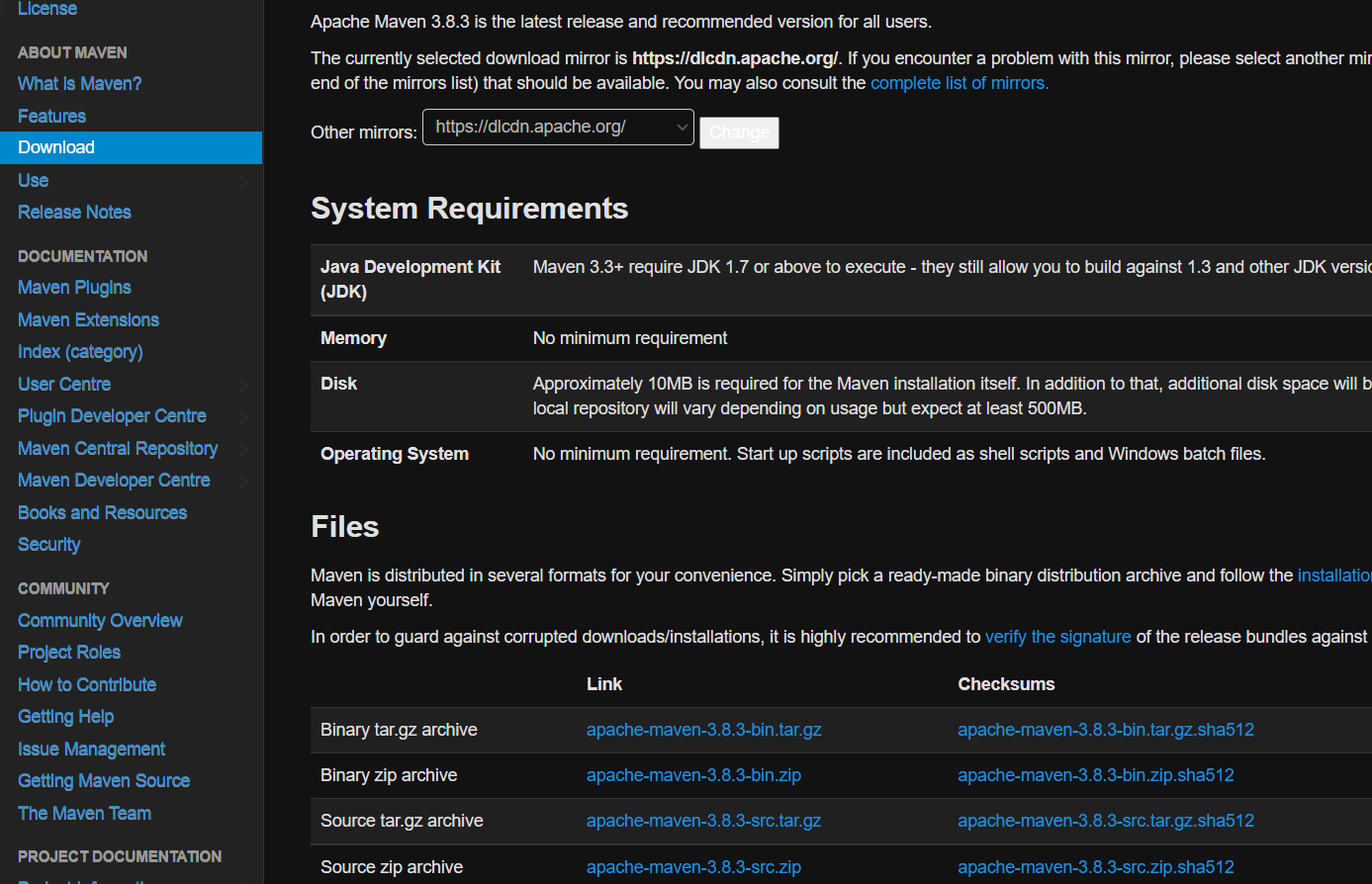Click the COMMUNITY sidebar heading
The width and height of the screenshot is (1372, 884).
[63, 588]
